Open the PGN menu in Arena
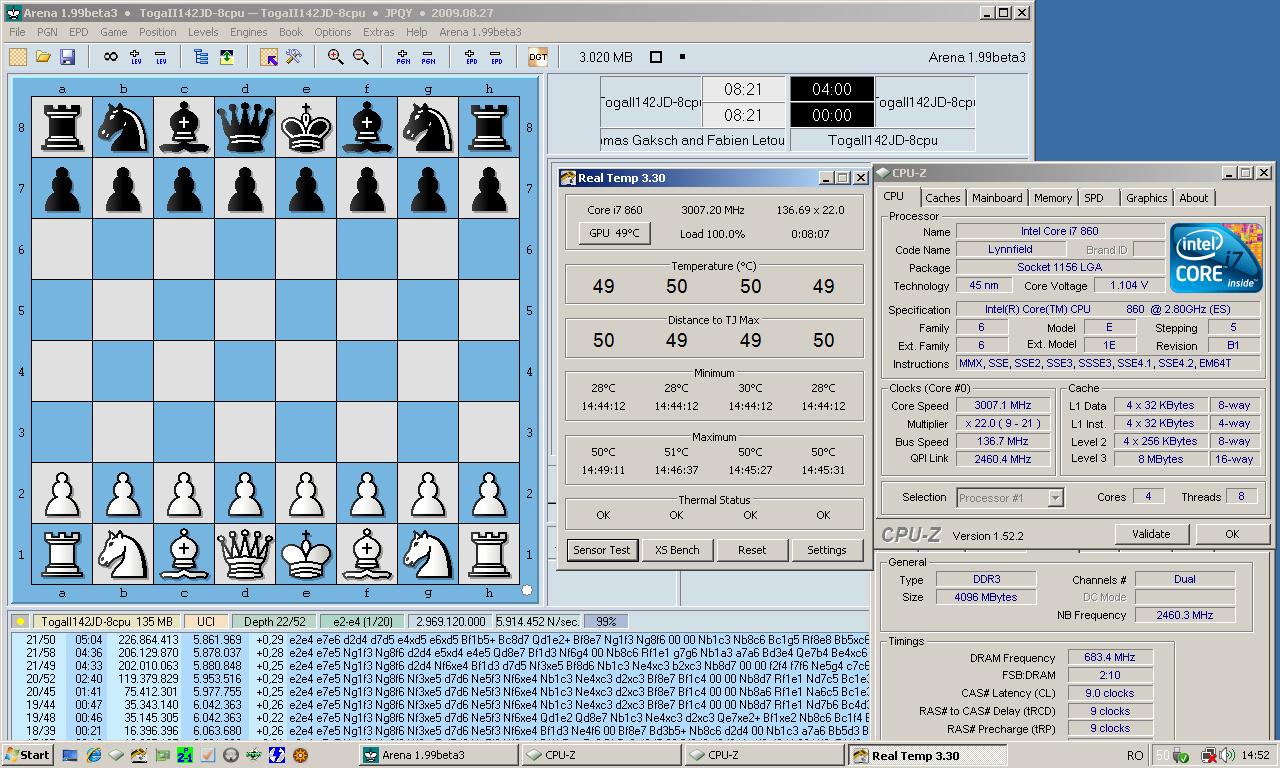Image resolution: width=1280 pixels, height=768 pixels. 46,32
